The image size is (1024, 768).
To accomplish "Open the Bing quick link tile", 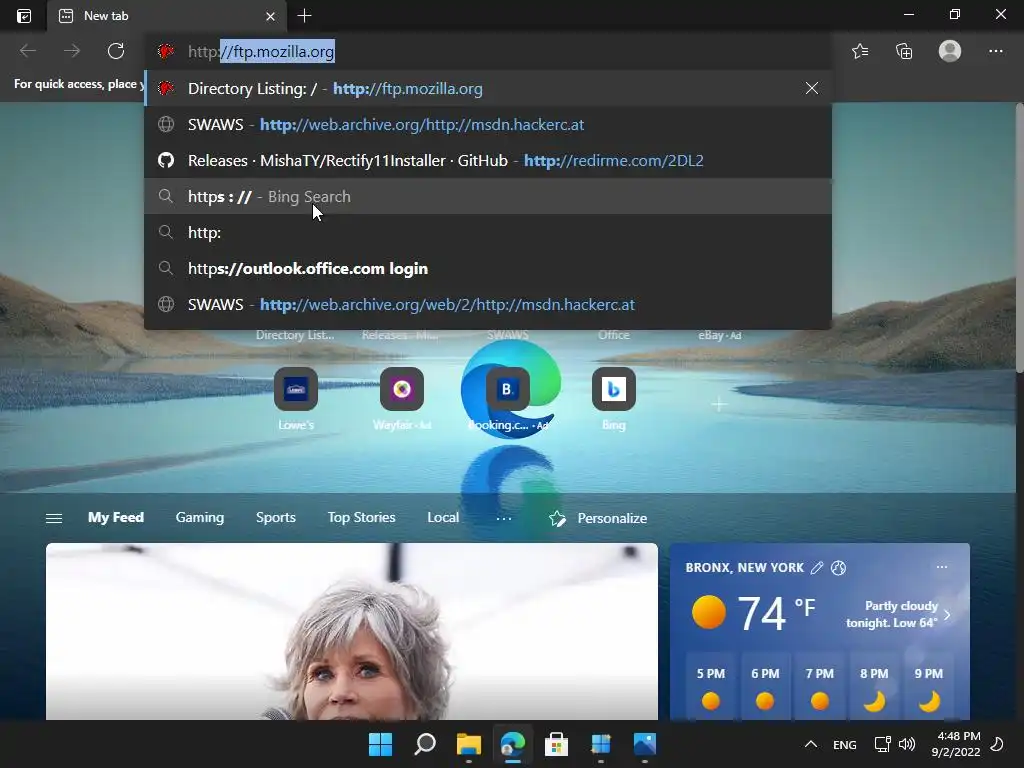I will (613, 389).
